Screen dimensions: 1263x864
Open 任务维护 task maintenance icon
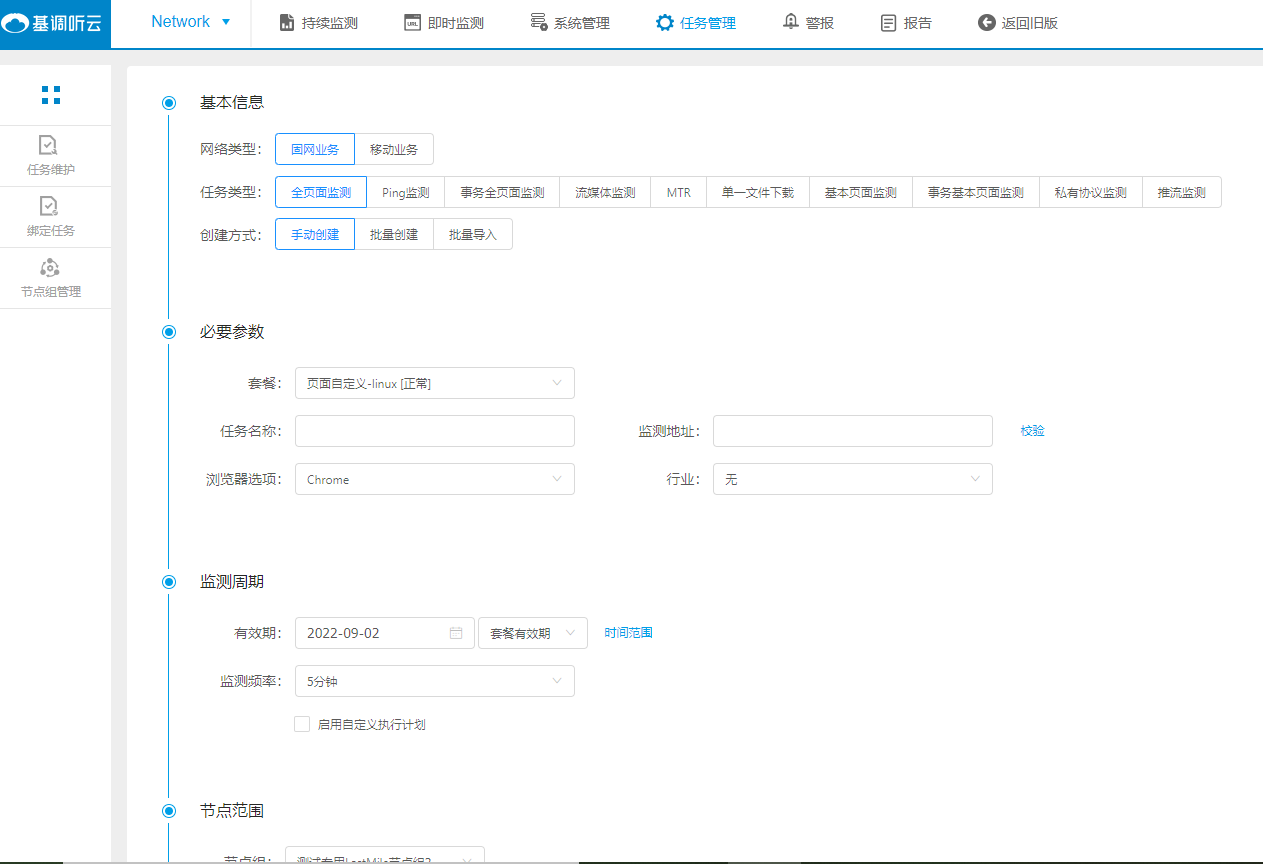pyautogui.click(x=49, y=146)
